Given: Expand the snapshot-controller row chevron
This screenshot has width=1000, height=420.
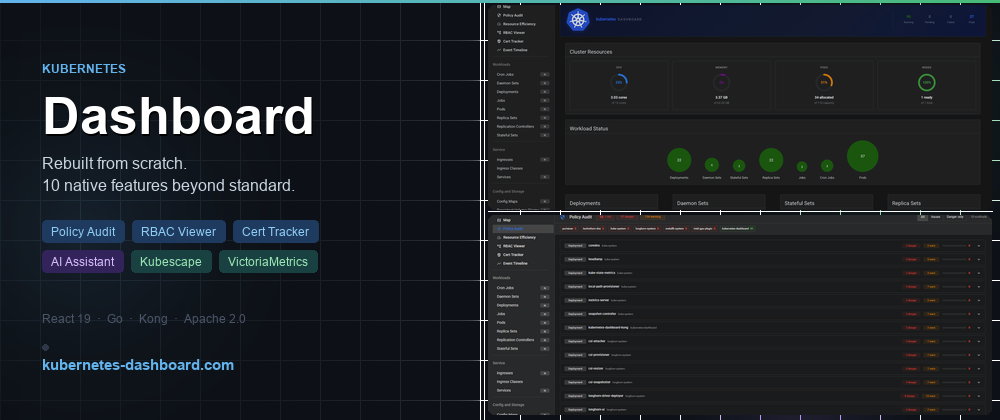Looking at the screenshot, I should 978,314.
